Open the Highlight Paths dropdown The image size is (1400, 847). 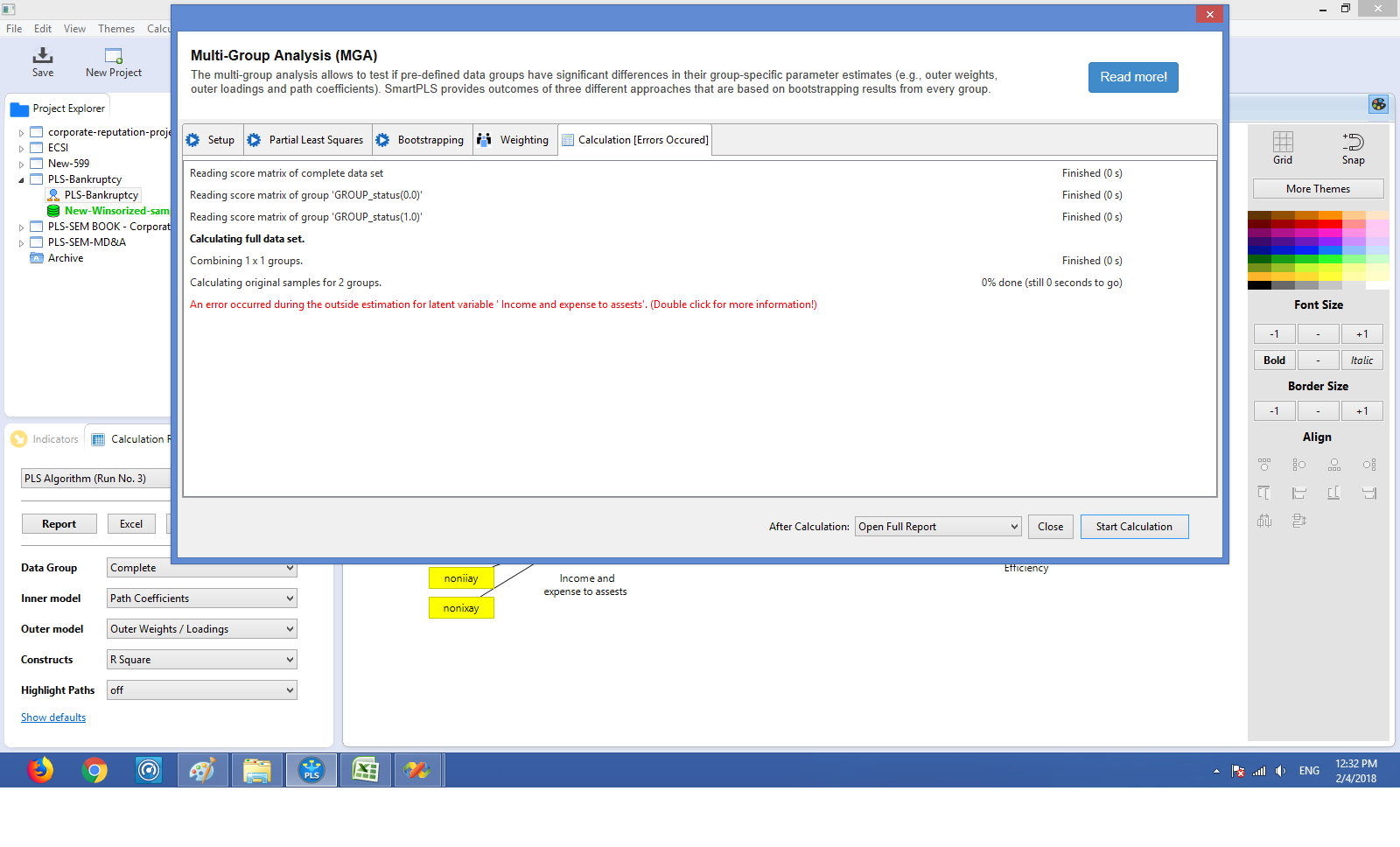pos(202,690)
